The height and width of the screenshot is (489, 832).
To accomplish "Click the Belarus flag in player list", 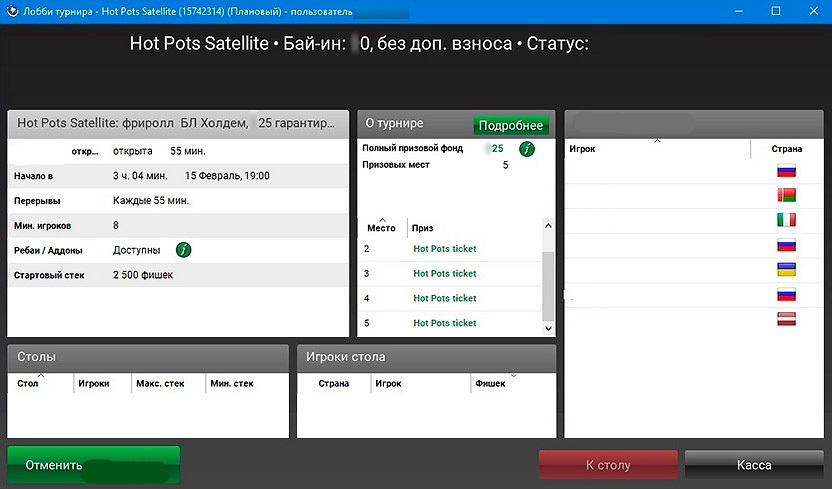I will [x=786, y=195].
